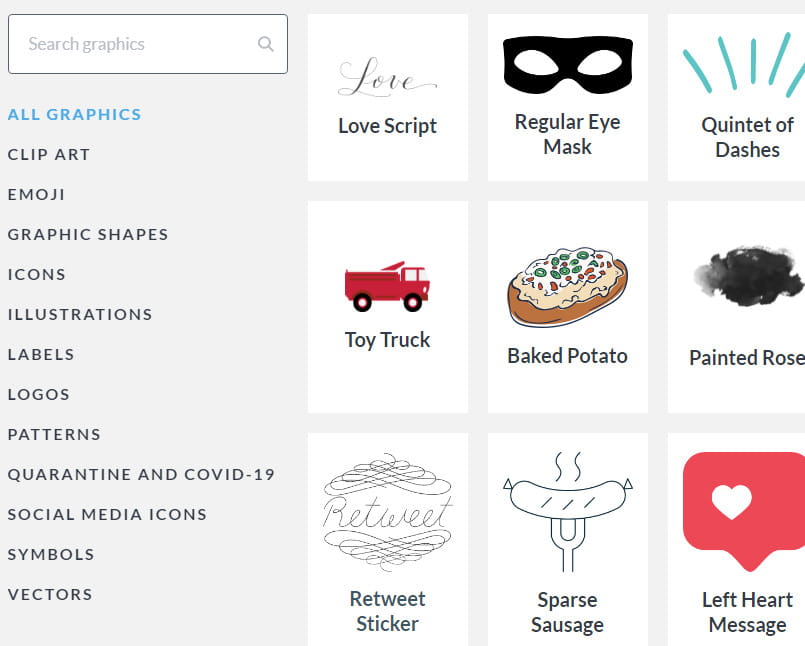Viewport: 805px width, 646px height.
Task: Go to the Illustrations category
Action: 80,314
